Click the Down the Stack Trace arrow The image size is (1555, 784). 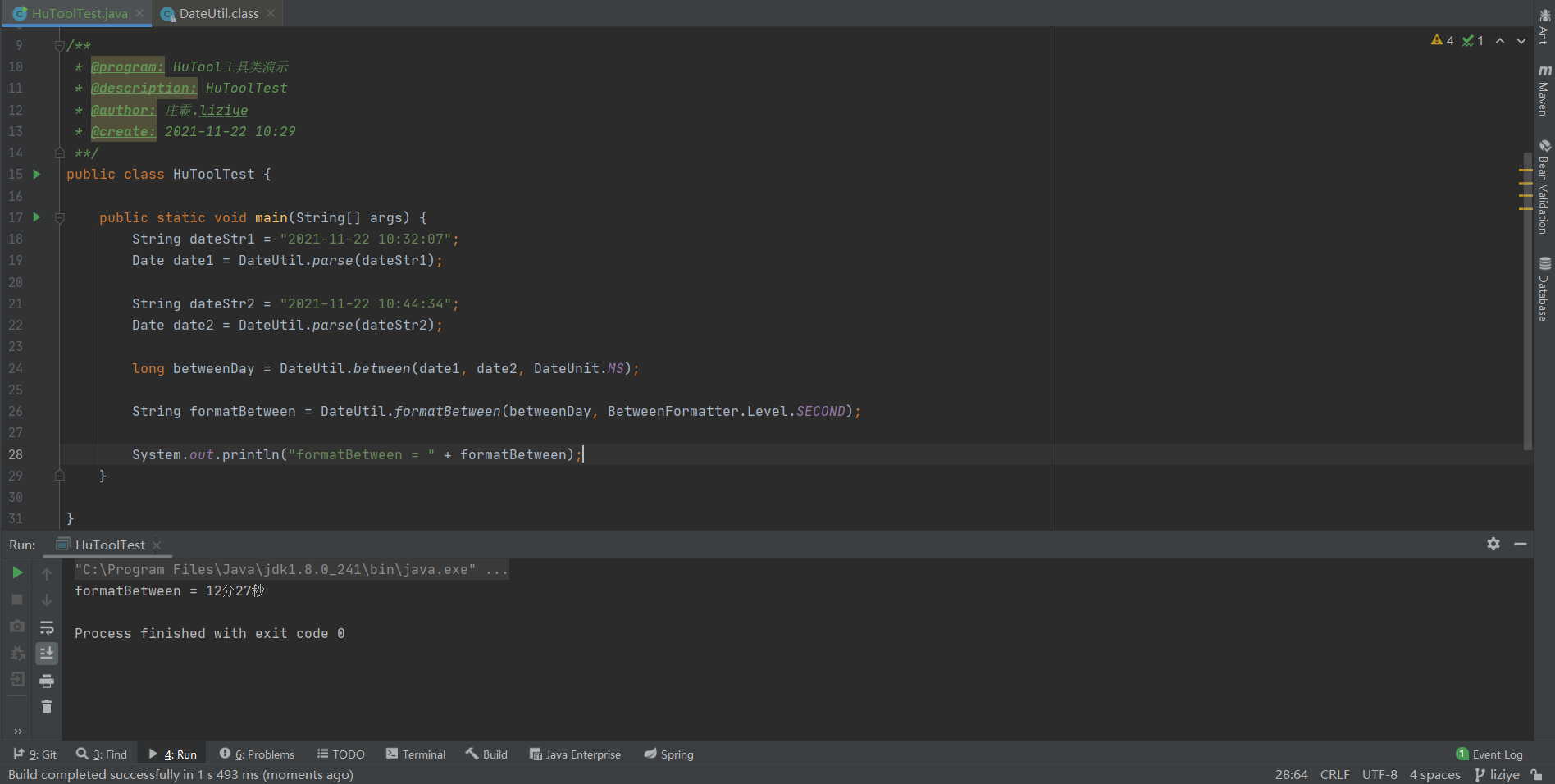pos(47,600)
